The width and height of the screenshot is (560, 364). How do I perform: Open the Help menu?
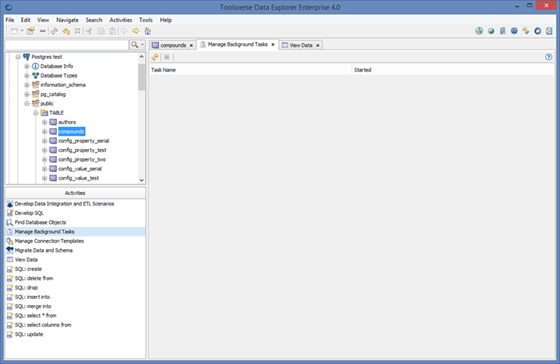coord(166,20)
